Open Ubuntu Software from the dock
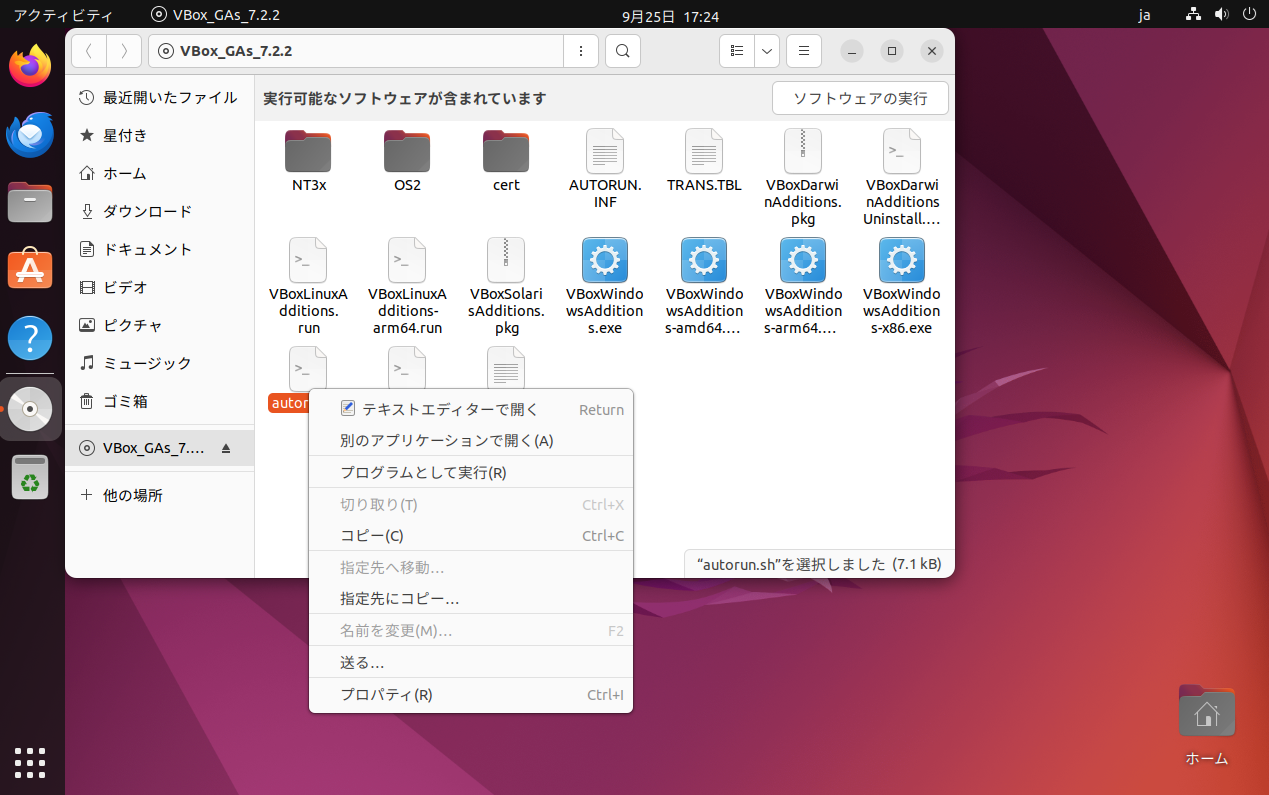The width and height of the screenshot is (1269, 795). (x=30, y=269)
